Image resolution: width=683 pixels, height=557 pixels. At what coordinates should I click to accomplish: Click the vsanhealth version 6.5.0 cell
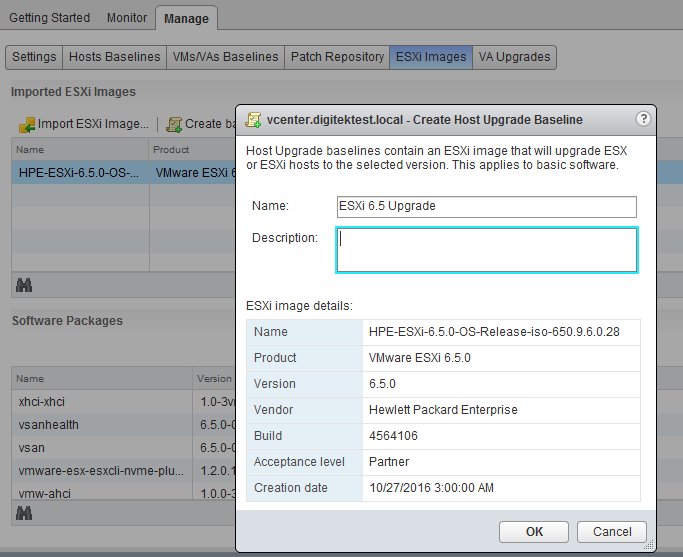(x=214, y=425)
